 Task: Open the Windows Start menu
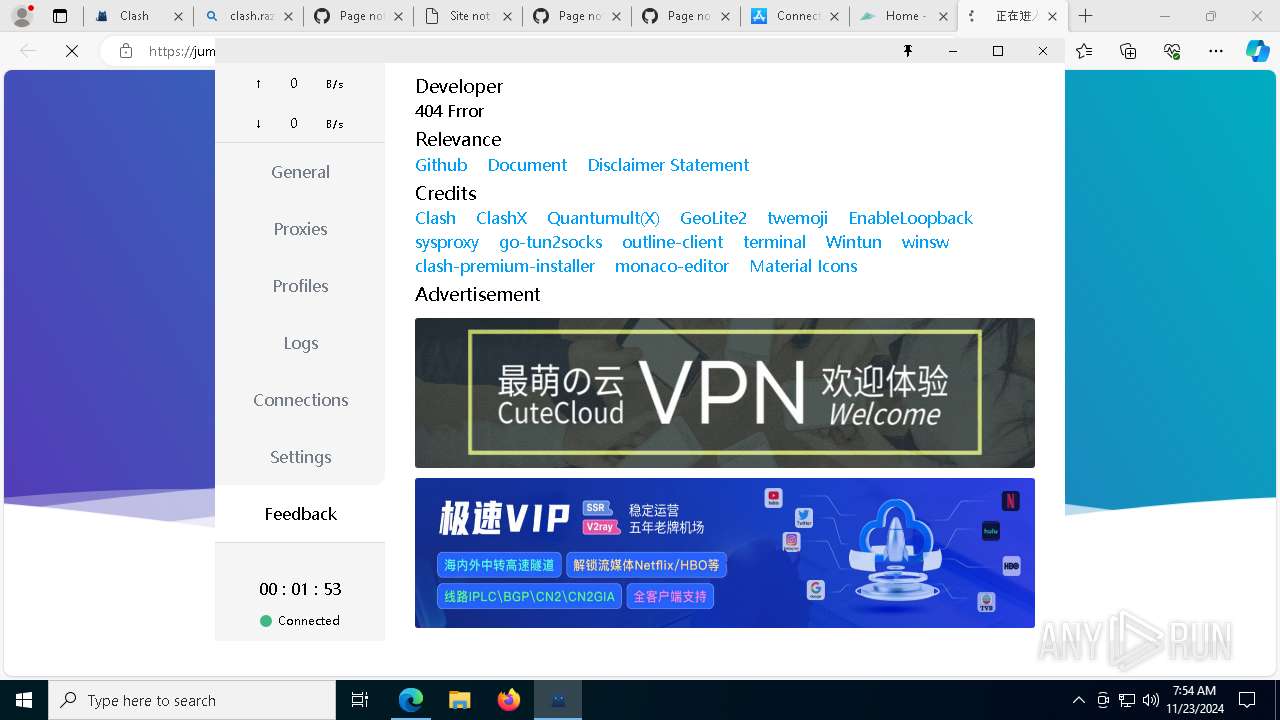(x=24, y=700)
